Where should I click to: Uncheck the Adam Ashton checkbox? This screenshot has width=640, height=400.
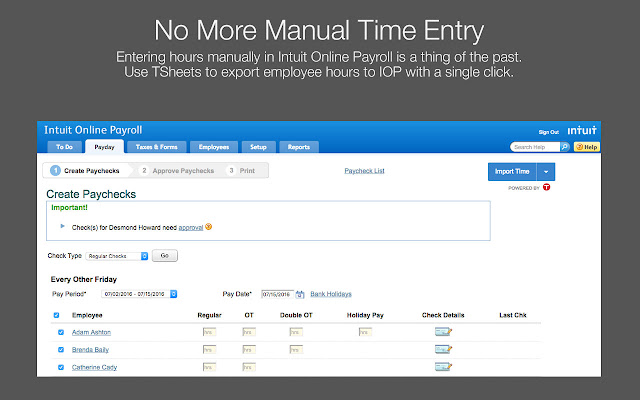point(61,332)
